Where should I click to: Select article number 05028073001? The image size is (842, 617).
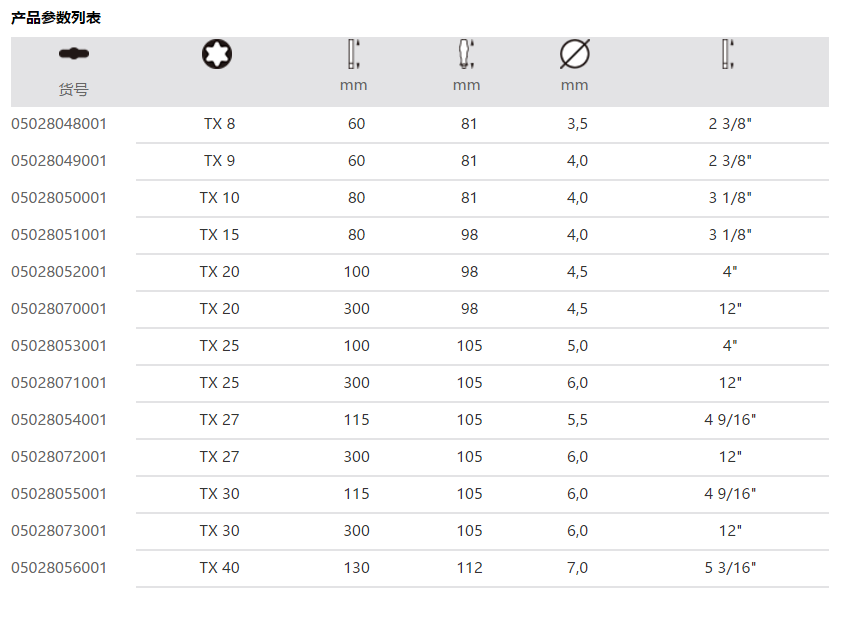point(59,531)
